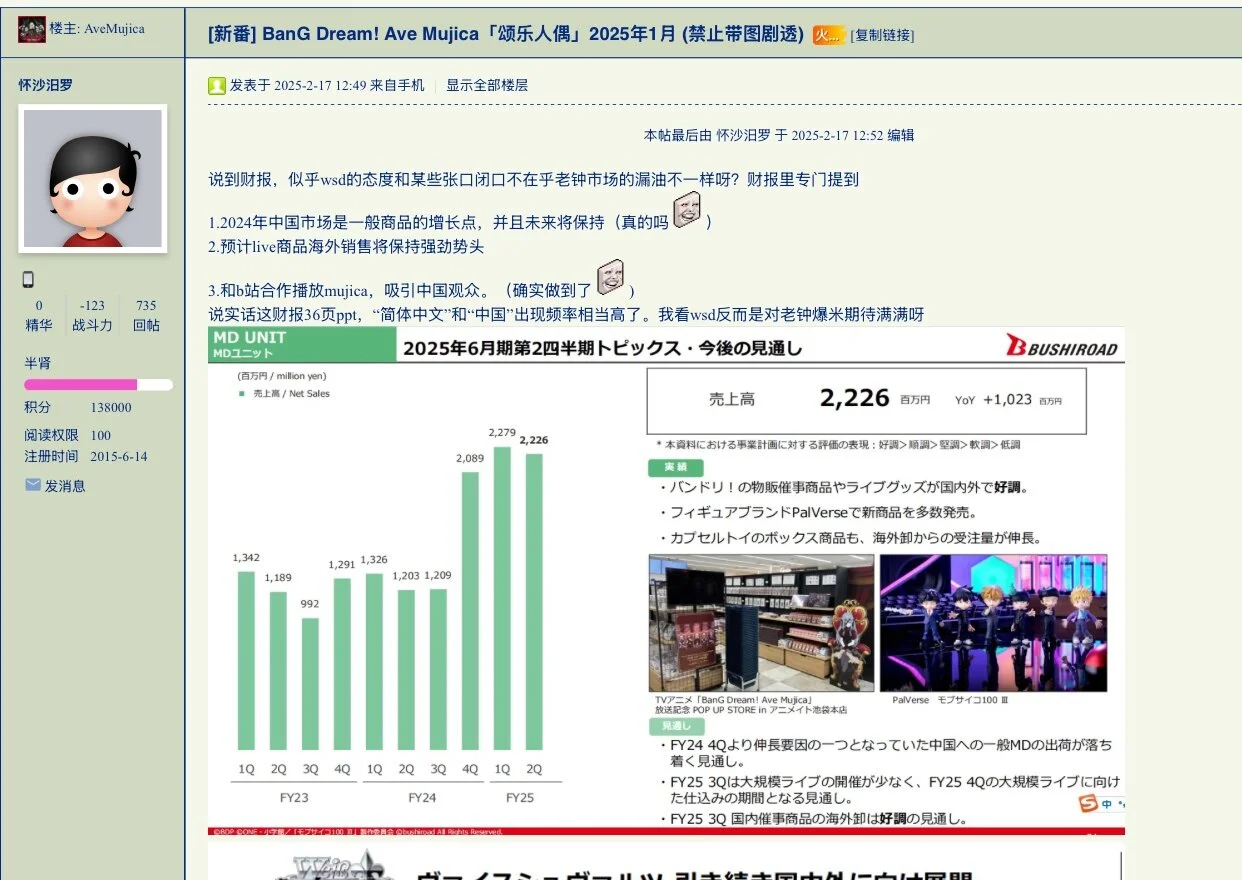This screenshot has height=880, width=1242.
Task: Select the 阅读权限 100 line
Action: coord(68,436)
